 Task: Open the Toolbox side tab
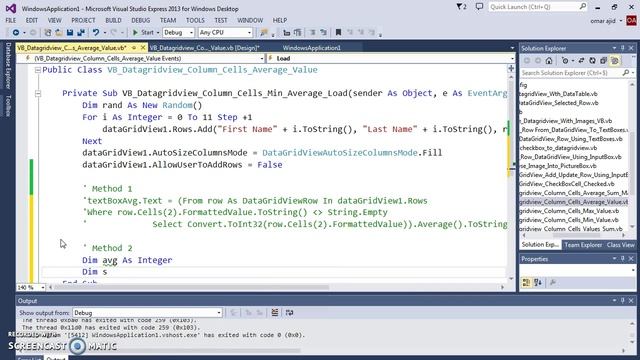click(x=8, y=106)
